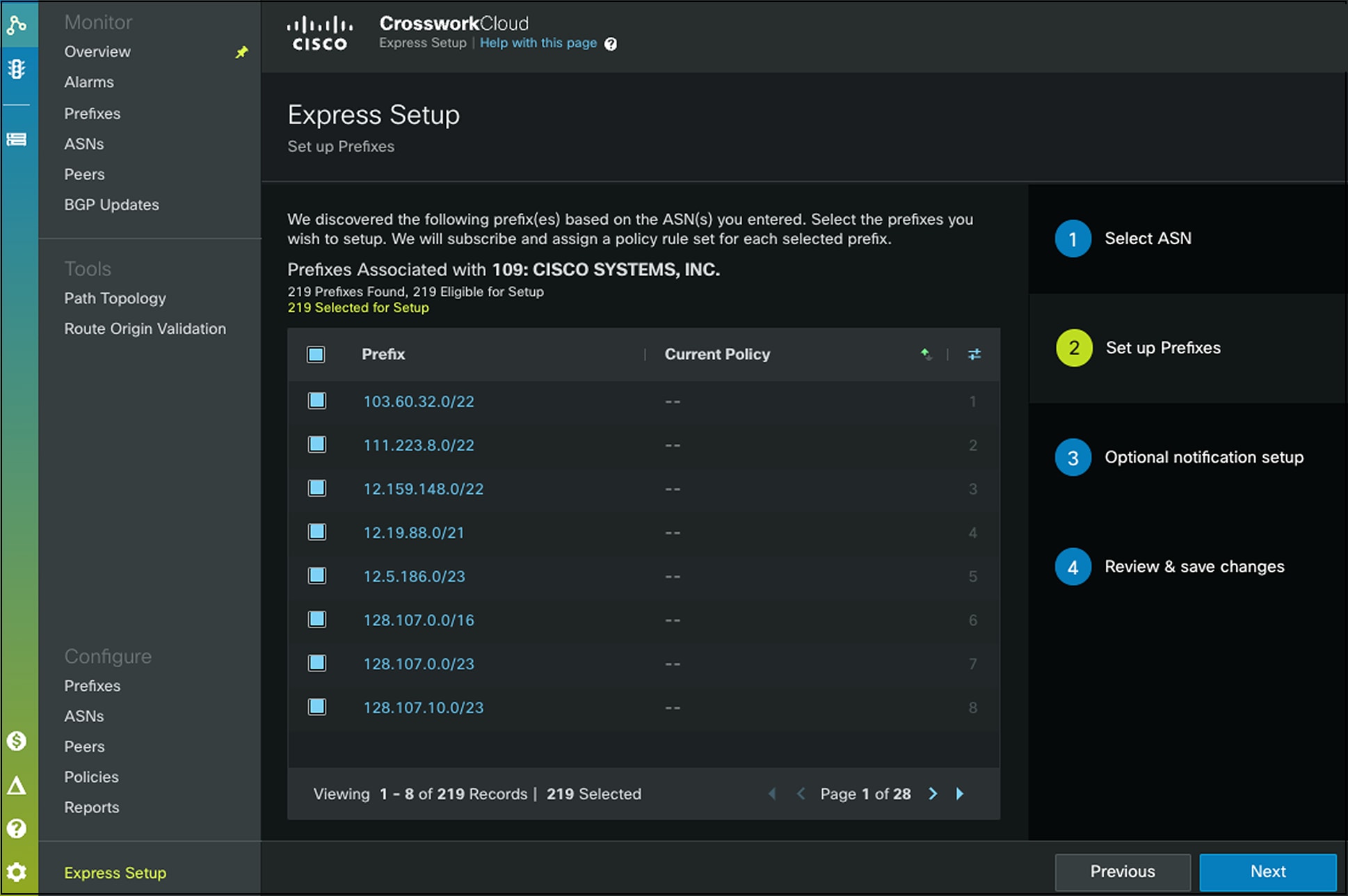Open the settings gear icon

pos(17,872)
